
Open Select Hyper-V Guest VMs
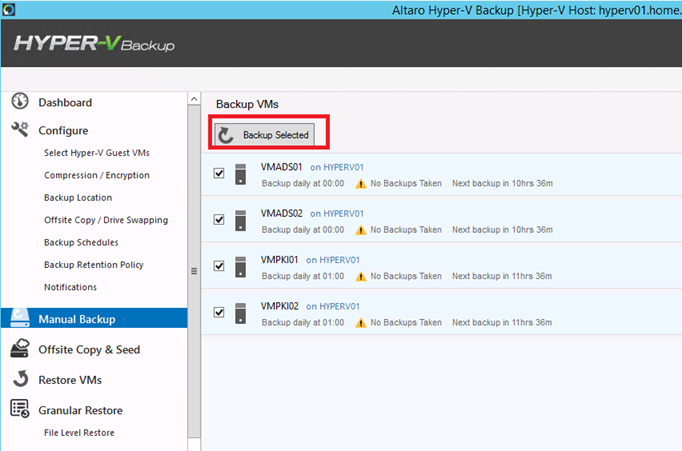pos(97,153)
